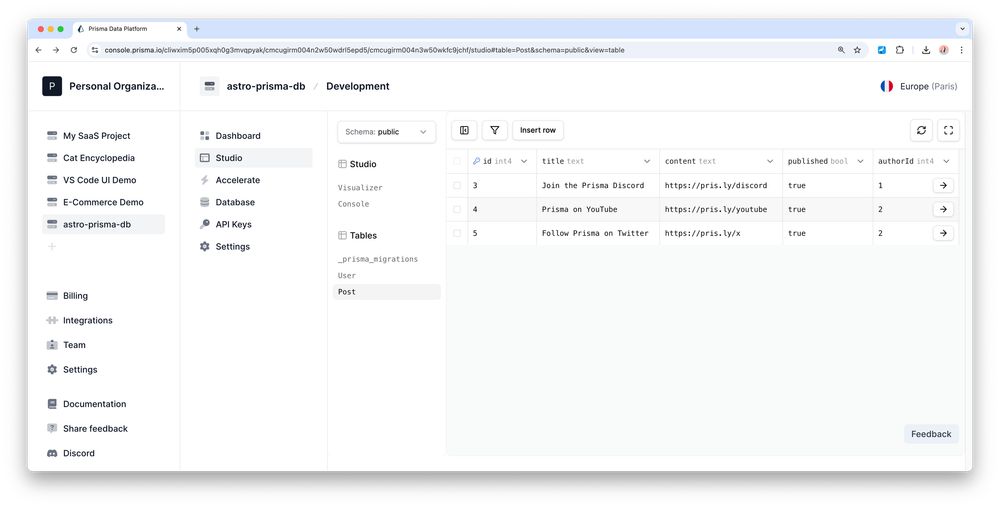The height and width of the screenshot is (508, 1000).
Task: Open the Studio section in project menu
Action: [254, 158]
